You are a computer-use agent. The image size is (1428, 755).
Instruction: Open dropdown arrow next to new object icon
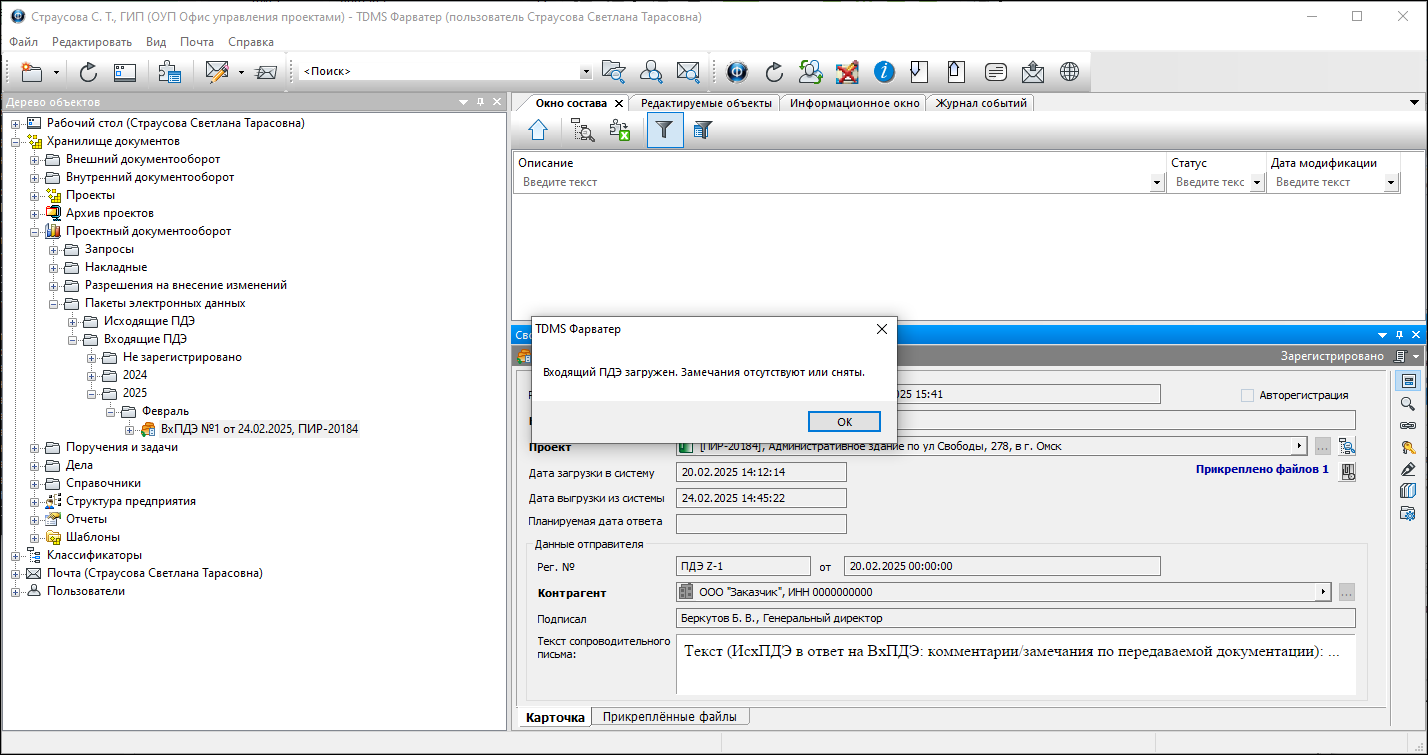pyautogui.click(x=57, y=72)
